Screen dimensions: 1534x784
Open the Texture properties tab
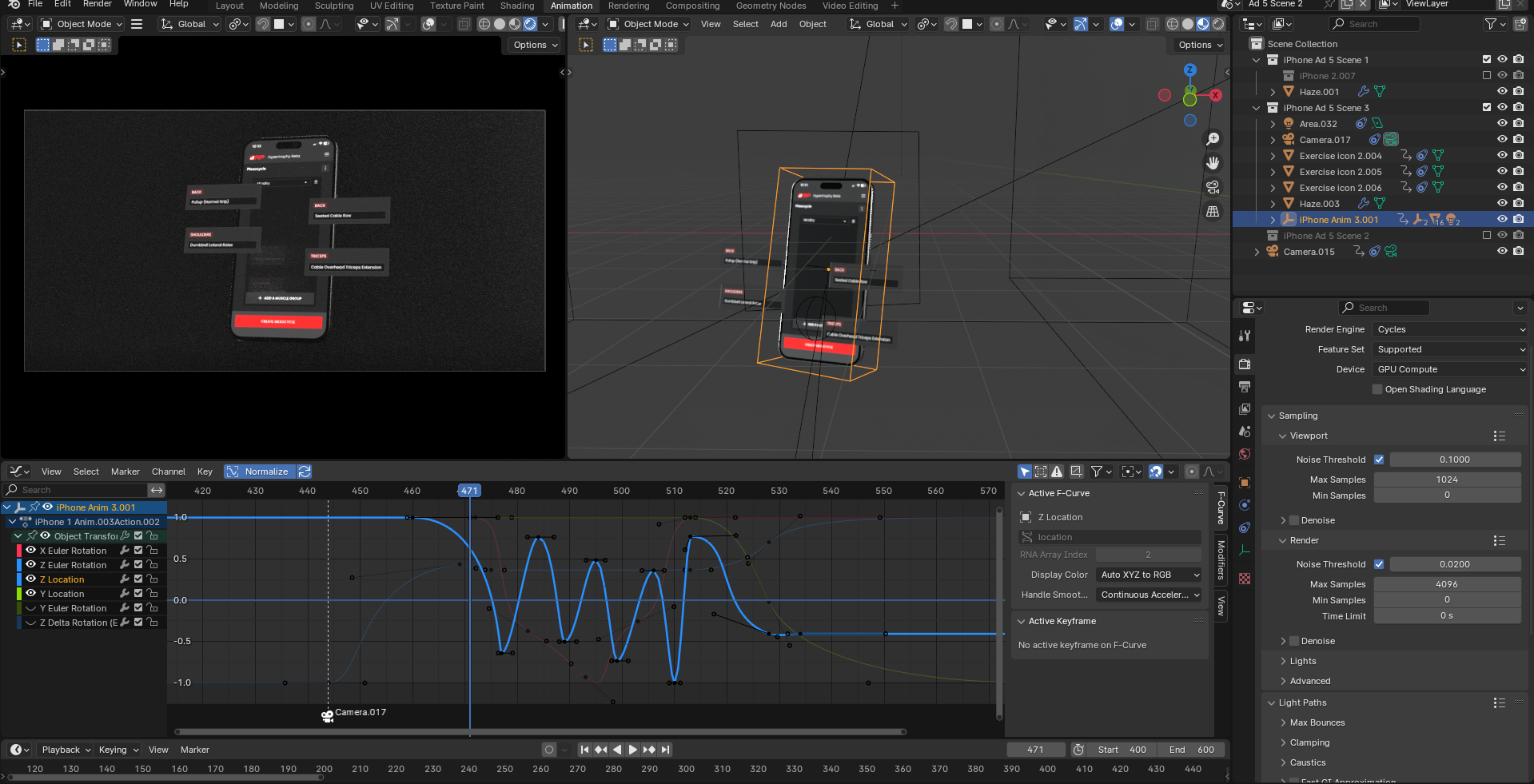tap(1245, 579)
